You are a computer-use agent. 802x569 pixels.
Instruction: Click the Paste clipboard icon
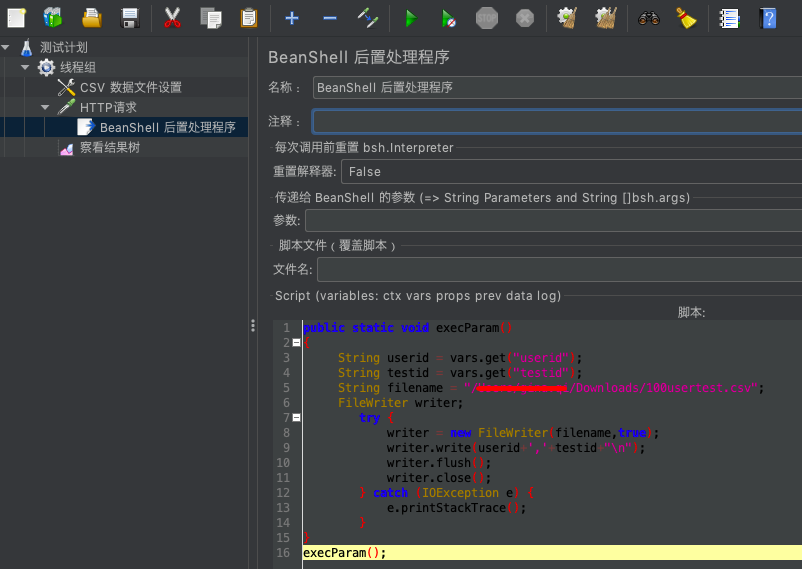pos(248,17)
